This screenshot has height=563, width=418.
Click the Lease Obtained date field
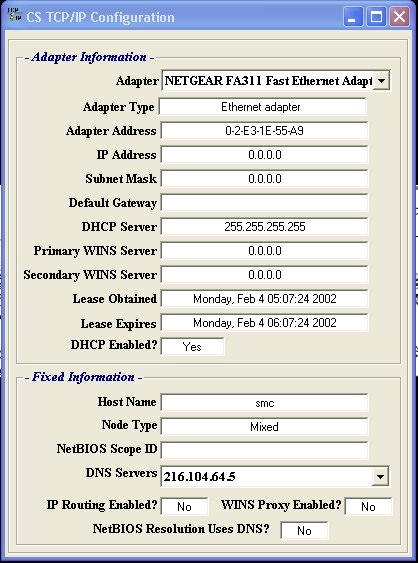(264, 299)
